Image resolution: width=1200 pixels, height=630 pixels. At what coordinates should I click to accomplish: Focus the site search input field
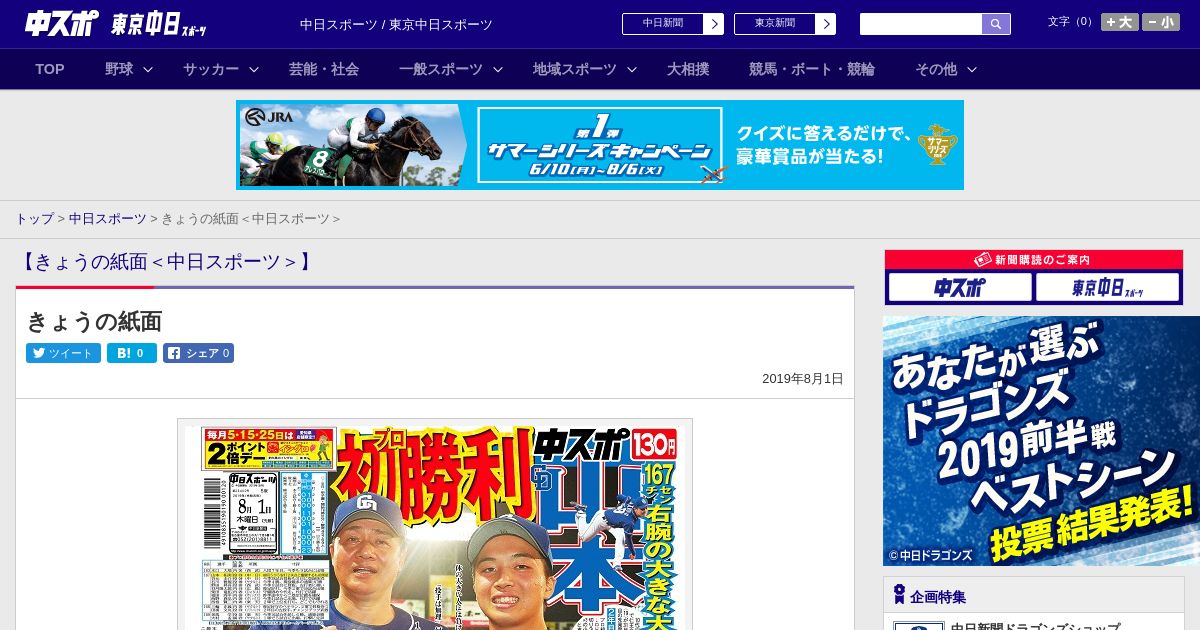tap(921, 24)
